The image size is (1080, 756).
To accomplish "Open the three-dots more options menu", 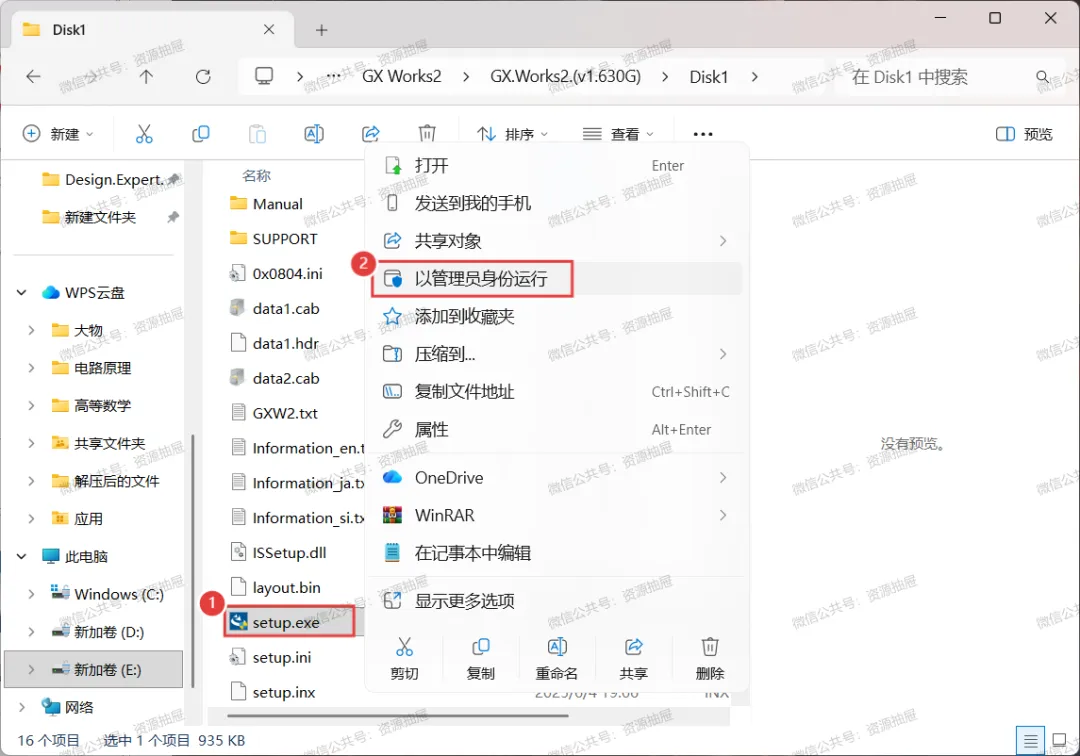I will [x=703, y=134].
